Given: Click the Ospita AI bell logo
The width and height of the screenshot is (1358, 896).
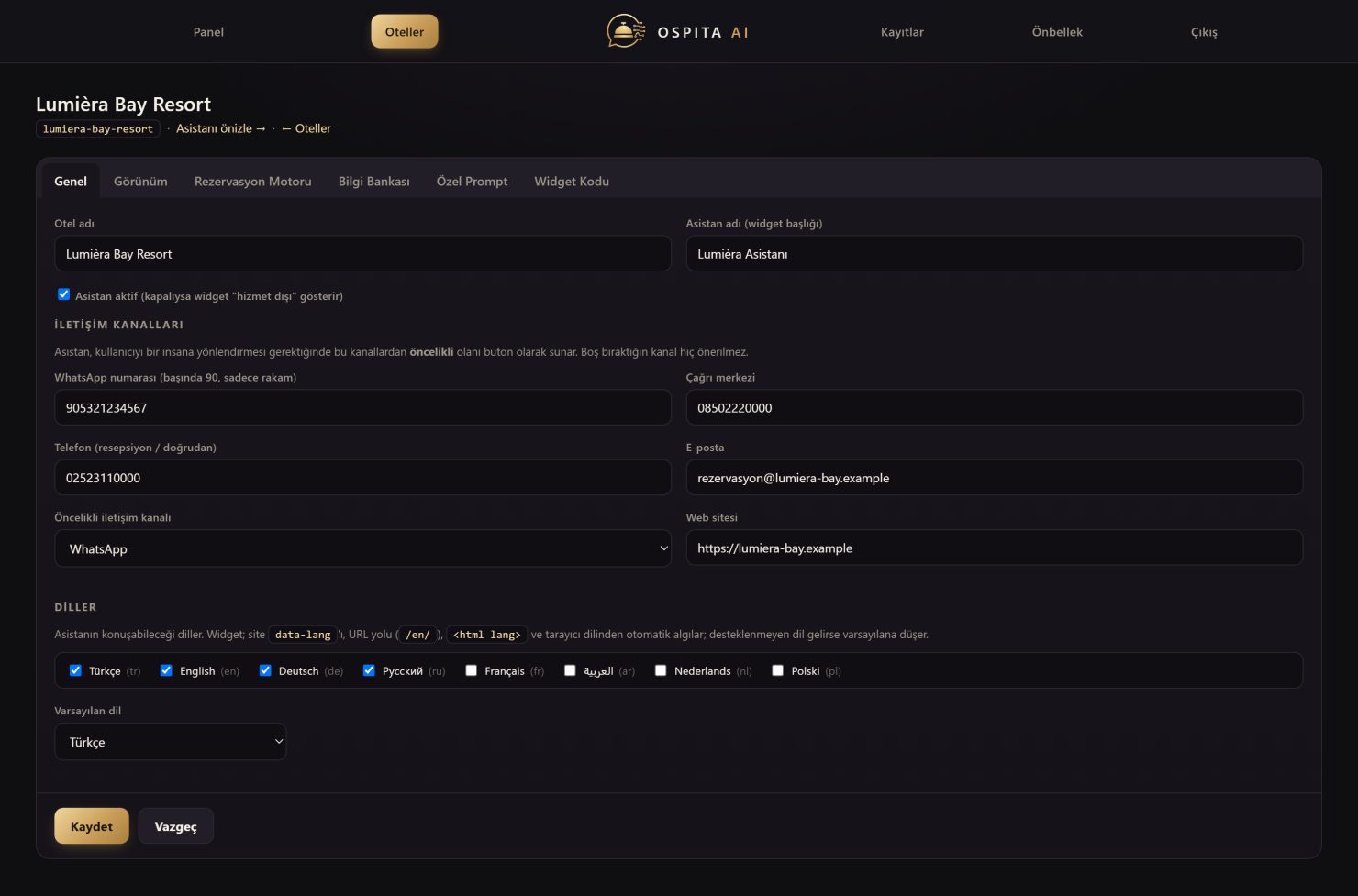Looking at the screenshot, I should (626, 31).
